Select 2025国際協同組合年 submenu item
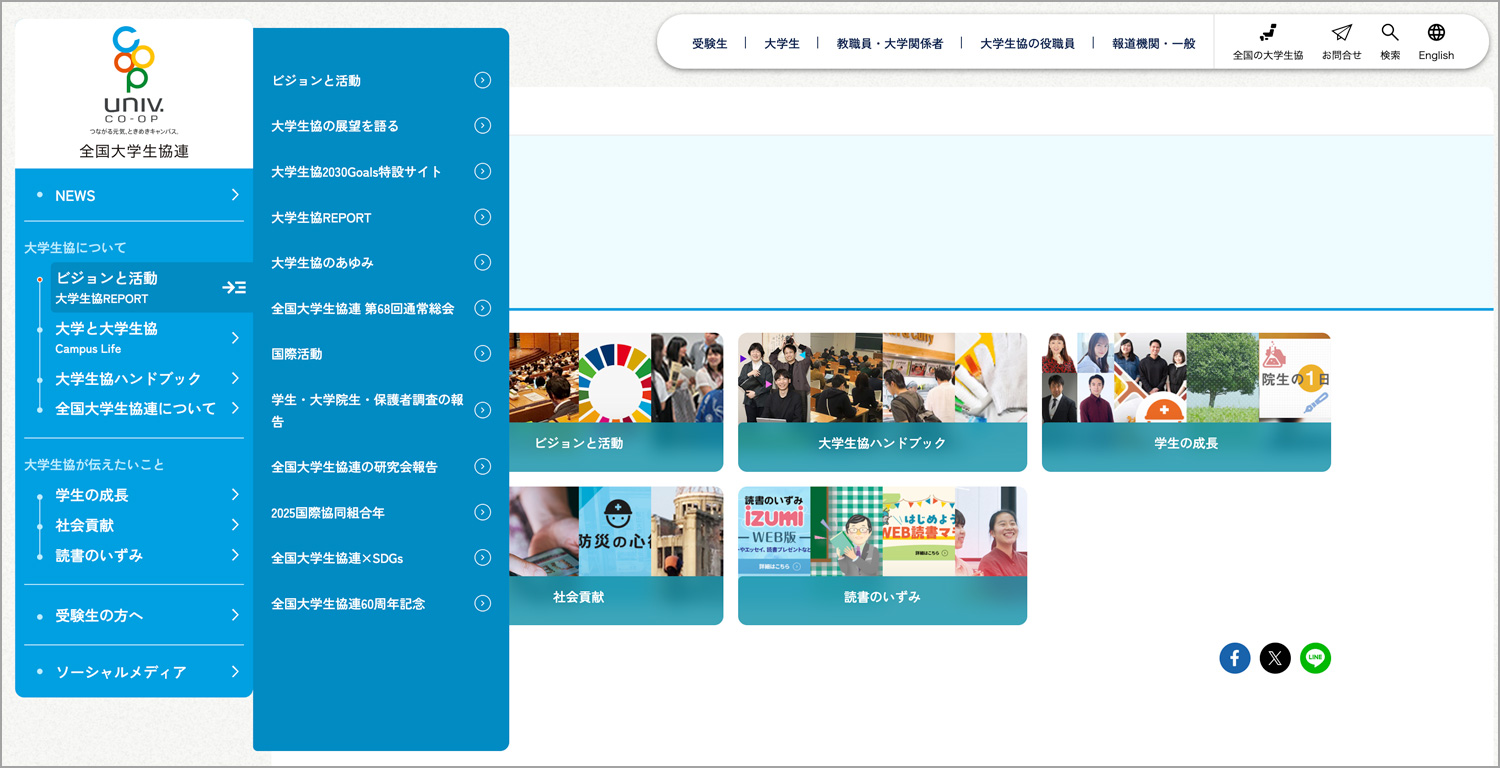This screenshot has width=1500, height=768. tap(380, 513)
